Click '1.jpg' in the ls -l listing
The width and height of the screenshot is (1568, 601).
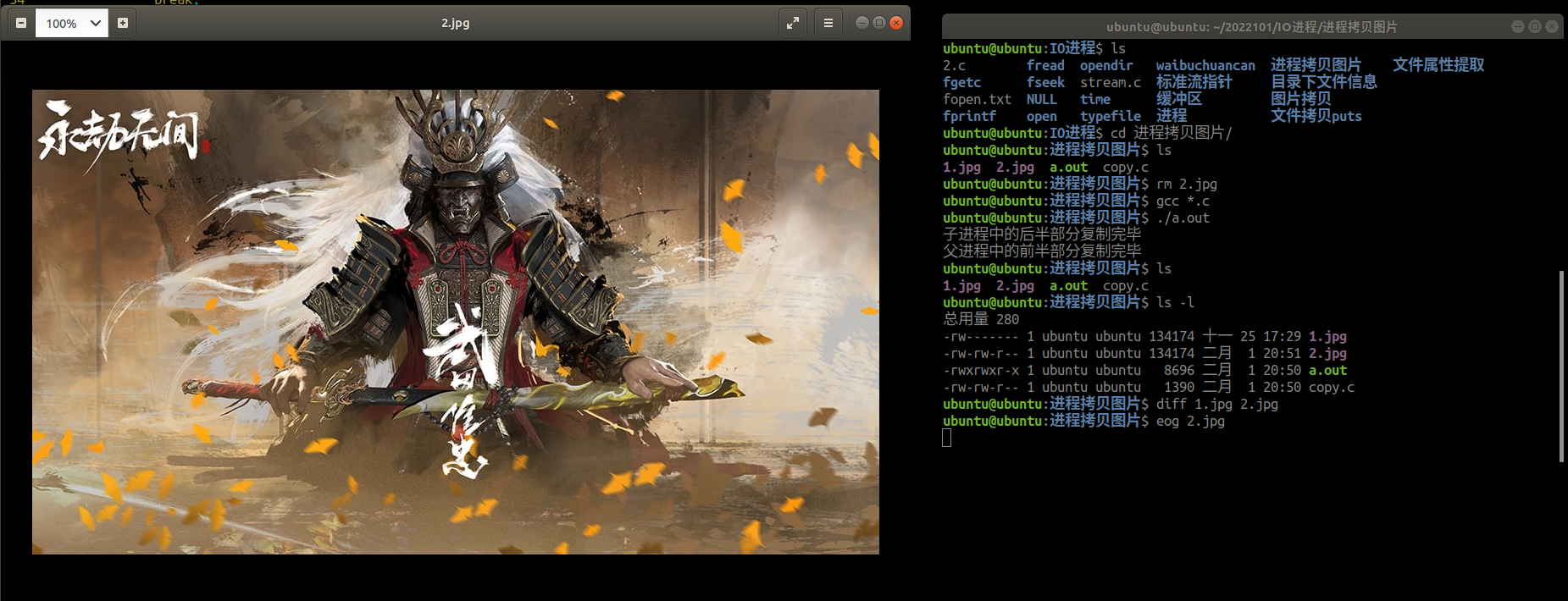click(1327, 336)
